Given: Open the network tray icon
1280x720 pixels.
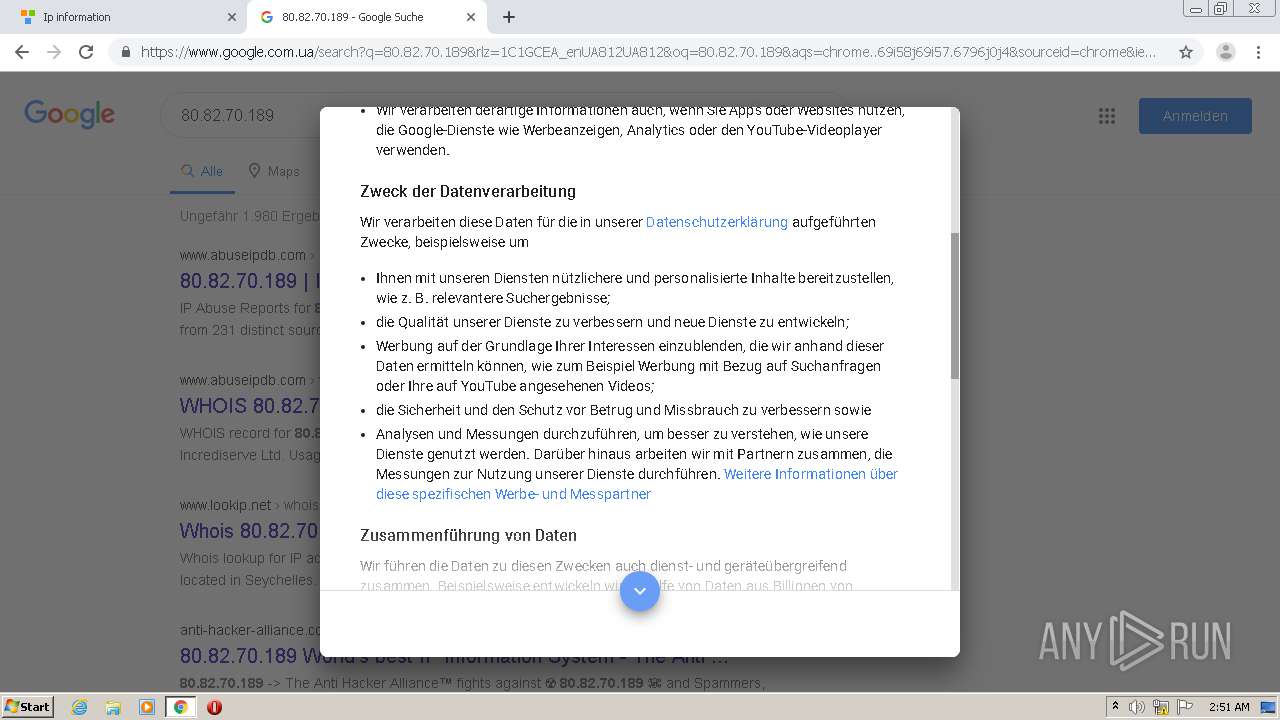Looking at the screenshot, I should click(x=1160, y=707).
